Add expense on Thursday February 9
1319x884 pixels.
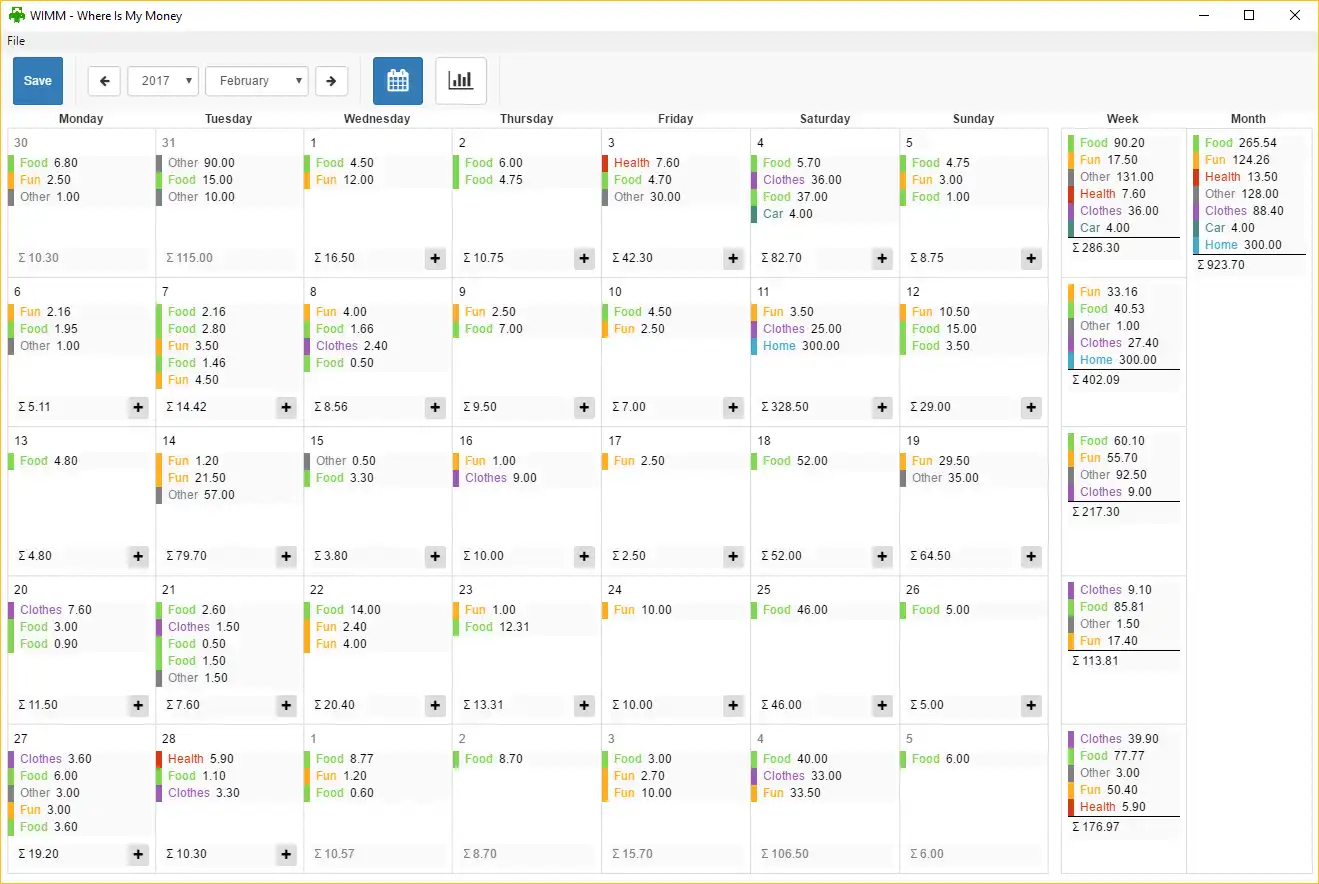pyautogui.click(x=584, y=407)
